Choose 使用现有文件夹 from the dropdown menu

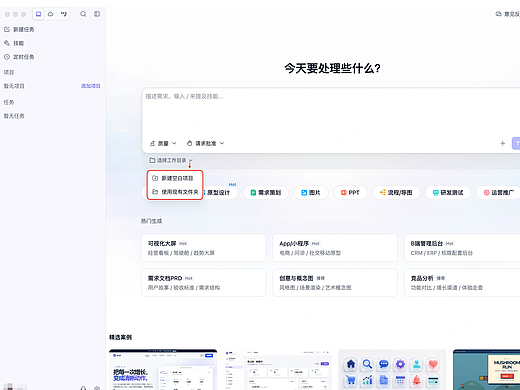tap(175, 192)
